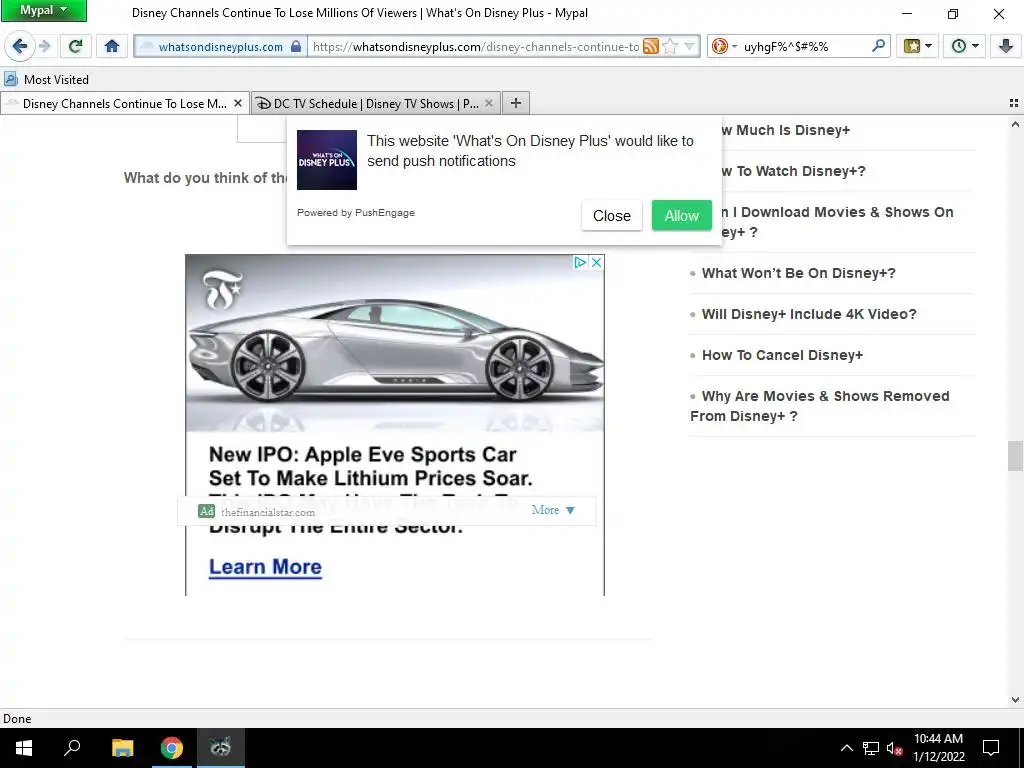This screenshot has width=1024, height=768.
Task: Click the scrollbar up arrow
Action: coord(1015,124)
